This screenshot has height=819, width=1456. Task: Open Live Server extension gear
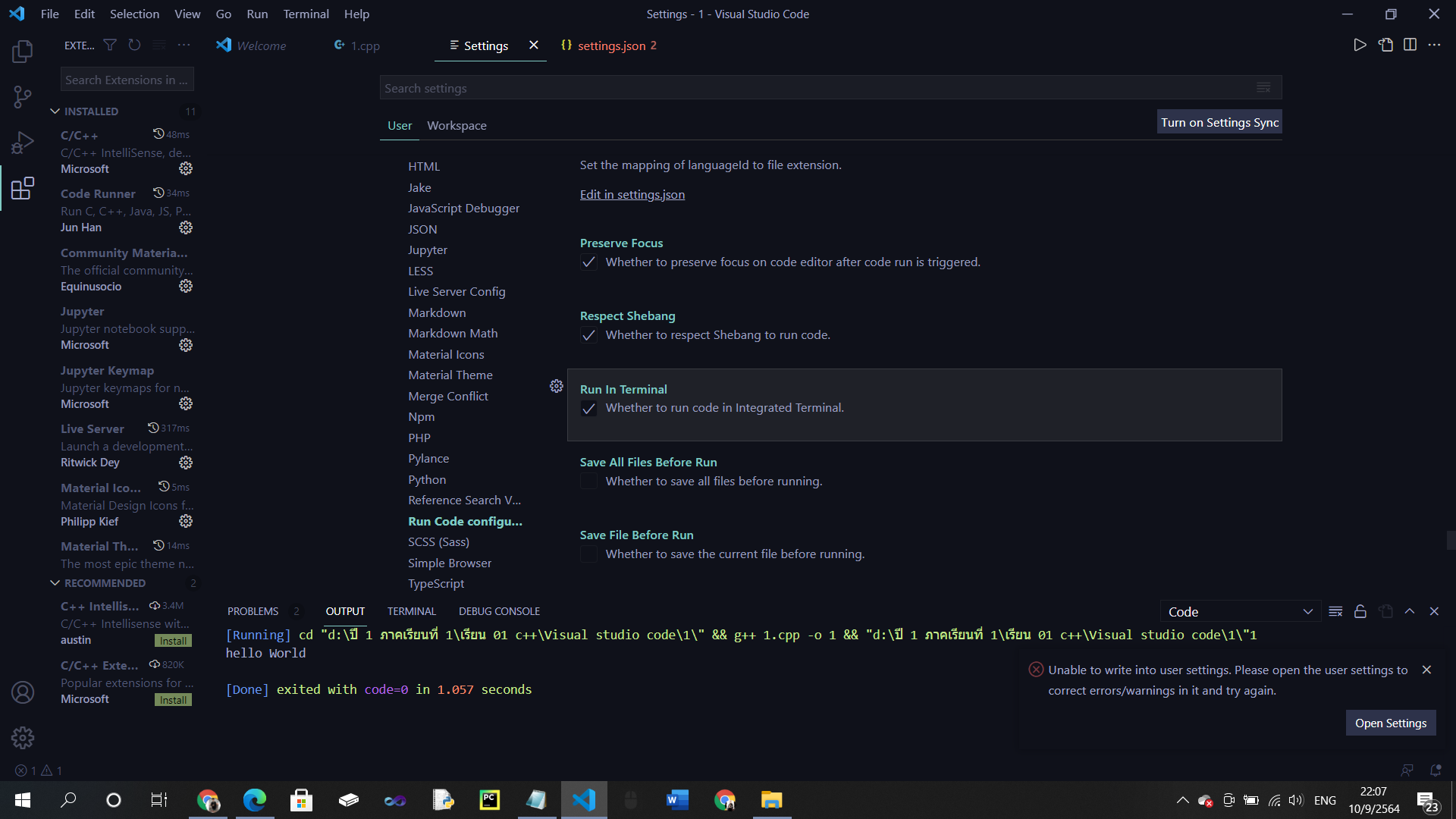point(186,463)
